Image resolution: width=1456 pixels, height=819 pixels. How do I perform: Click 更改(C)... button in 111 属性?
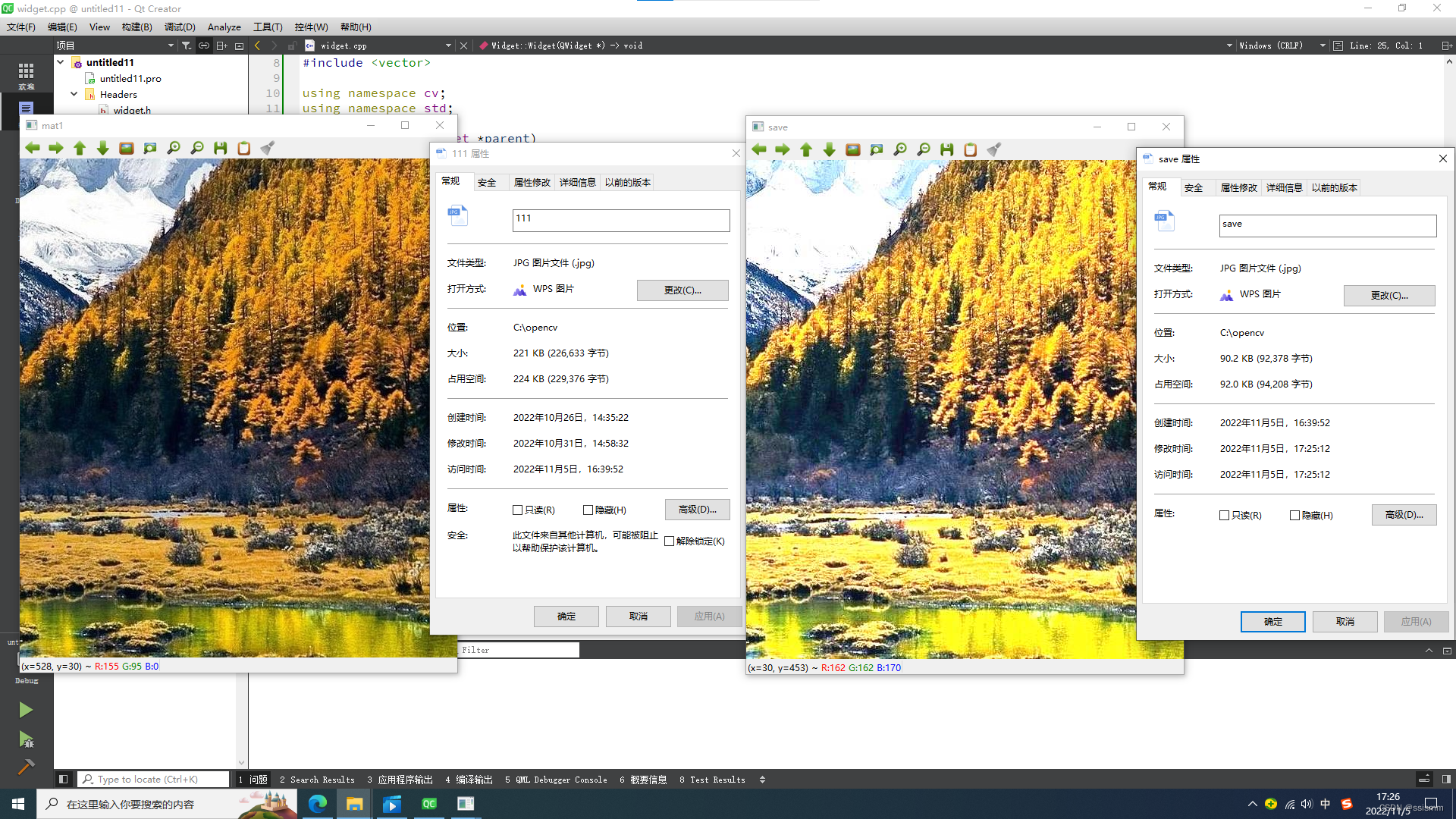[x=682, y=290]
